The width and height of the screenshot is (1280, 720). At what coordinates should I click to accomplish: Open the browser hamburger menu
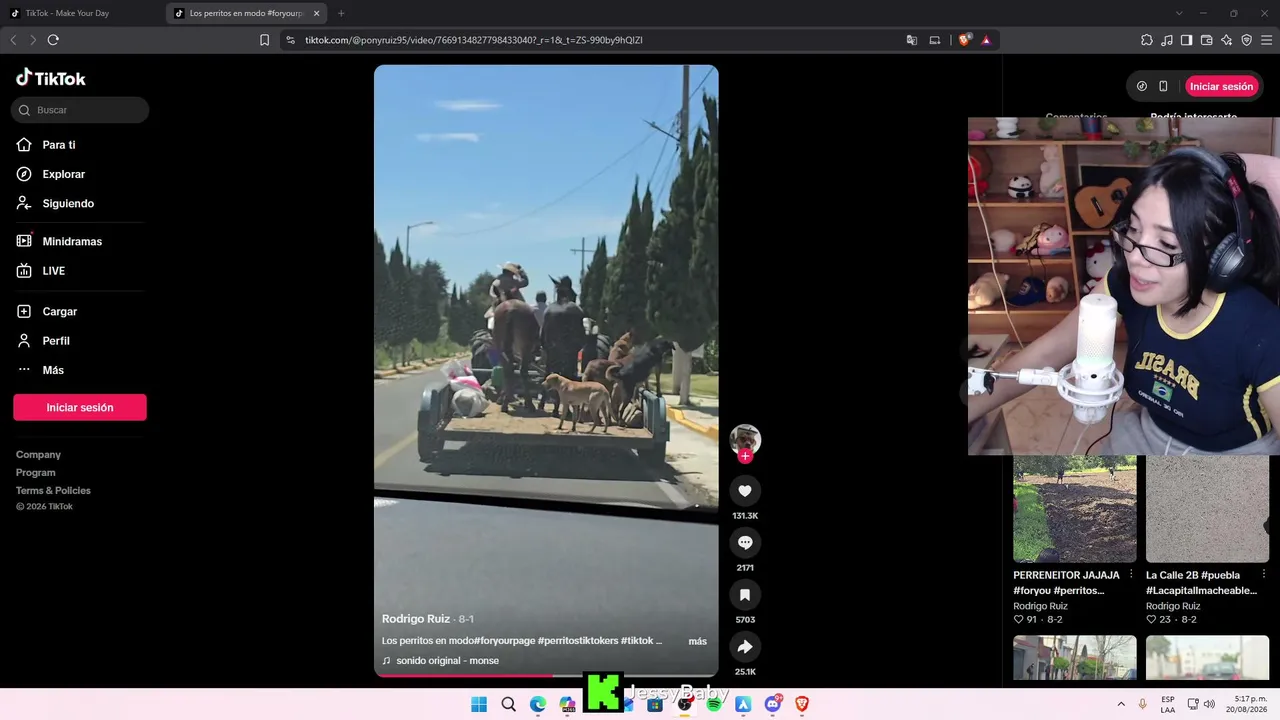(1267, 40)
